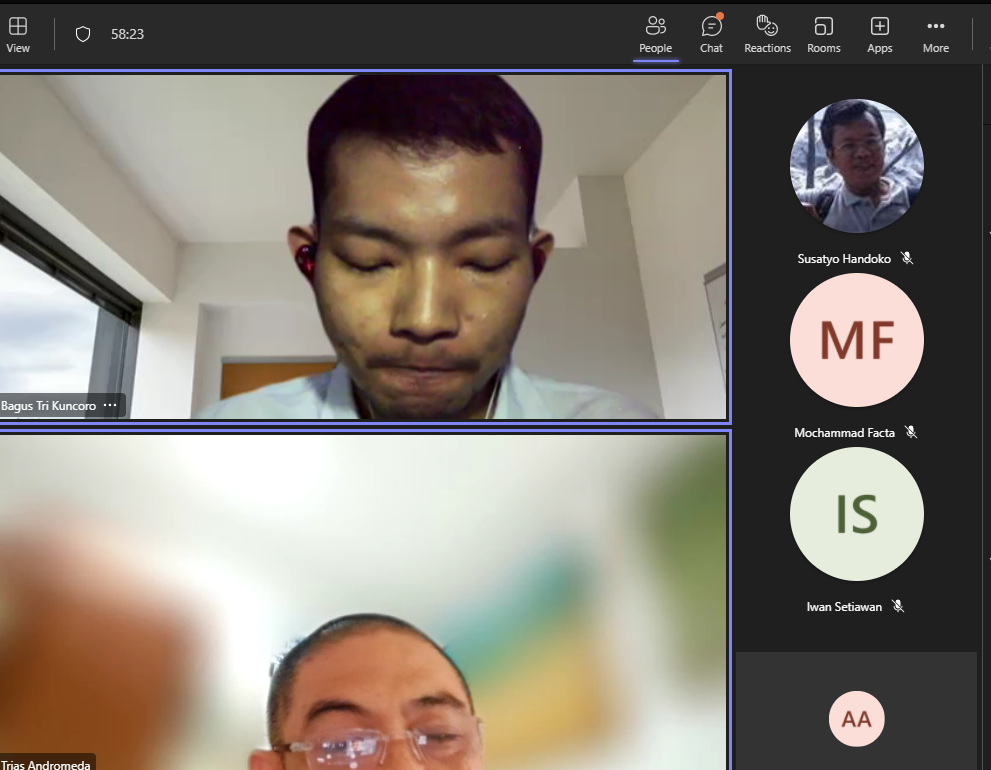Click the Trias Andromeda name label
The width and height of the screenshot is (991, 770).
(x=46, y=764)
